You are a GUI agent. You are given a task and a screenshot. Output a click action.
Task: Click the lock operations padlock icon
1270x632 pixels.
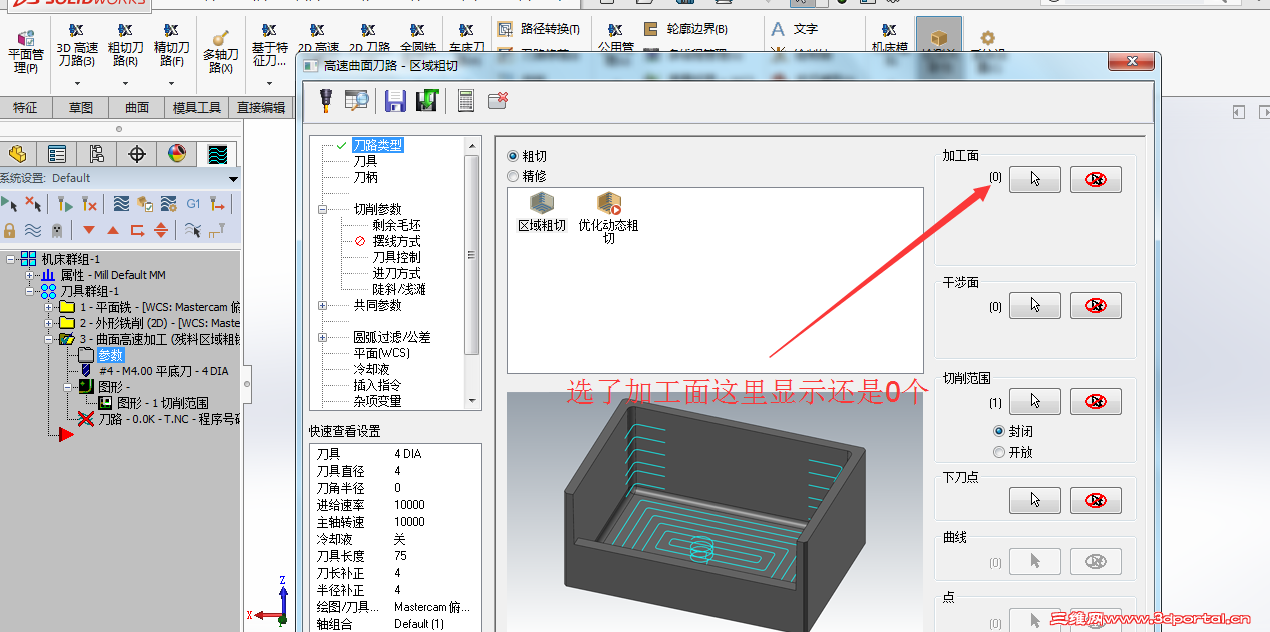coord(10,230)
